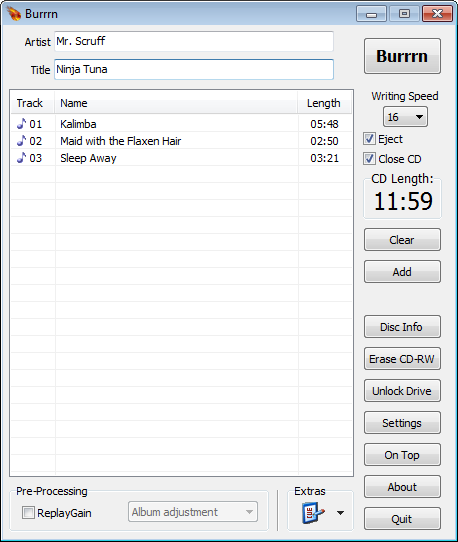Image resolution: width=458 pixels, height=542 pixels.
Task: Open the Extras dropdown arrow
Action: pos(340,513)
